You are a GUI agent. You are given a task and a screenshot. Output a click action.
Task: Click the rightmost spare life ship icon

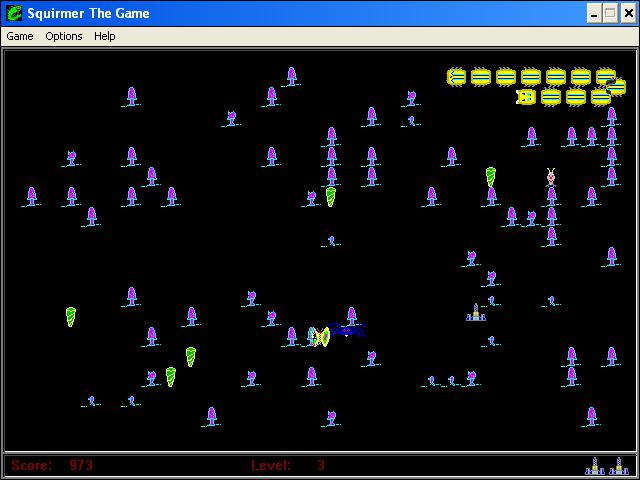(619, 466)
